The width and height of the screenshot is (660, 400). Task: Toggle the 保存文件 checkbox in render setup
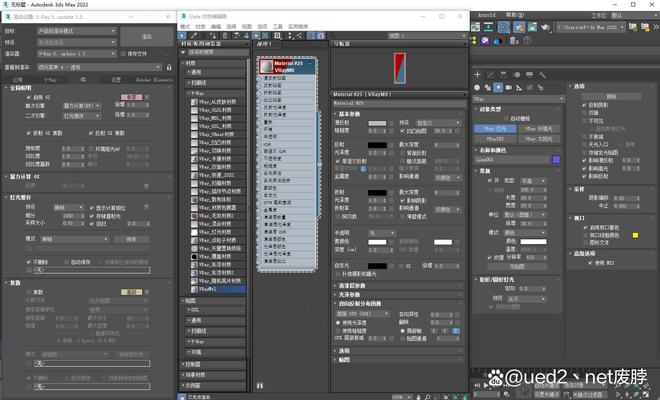coord(123,54)
